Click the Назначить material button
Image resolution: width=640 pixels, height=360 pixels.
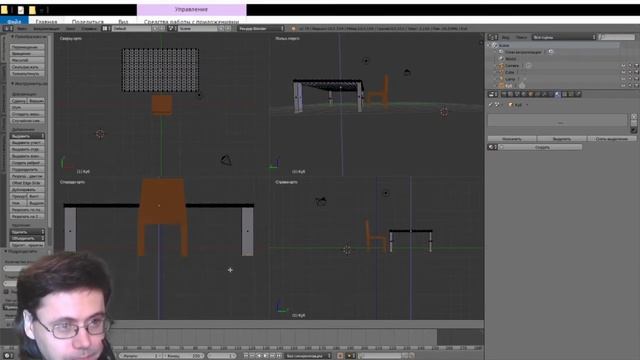pos(512,139)
